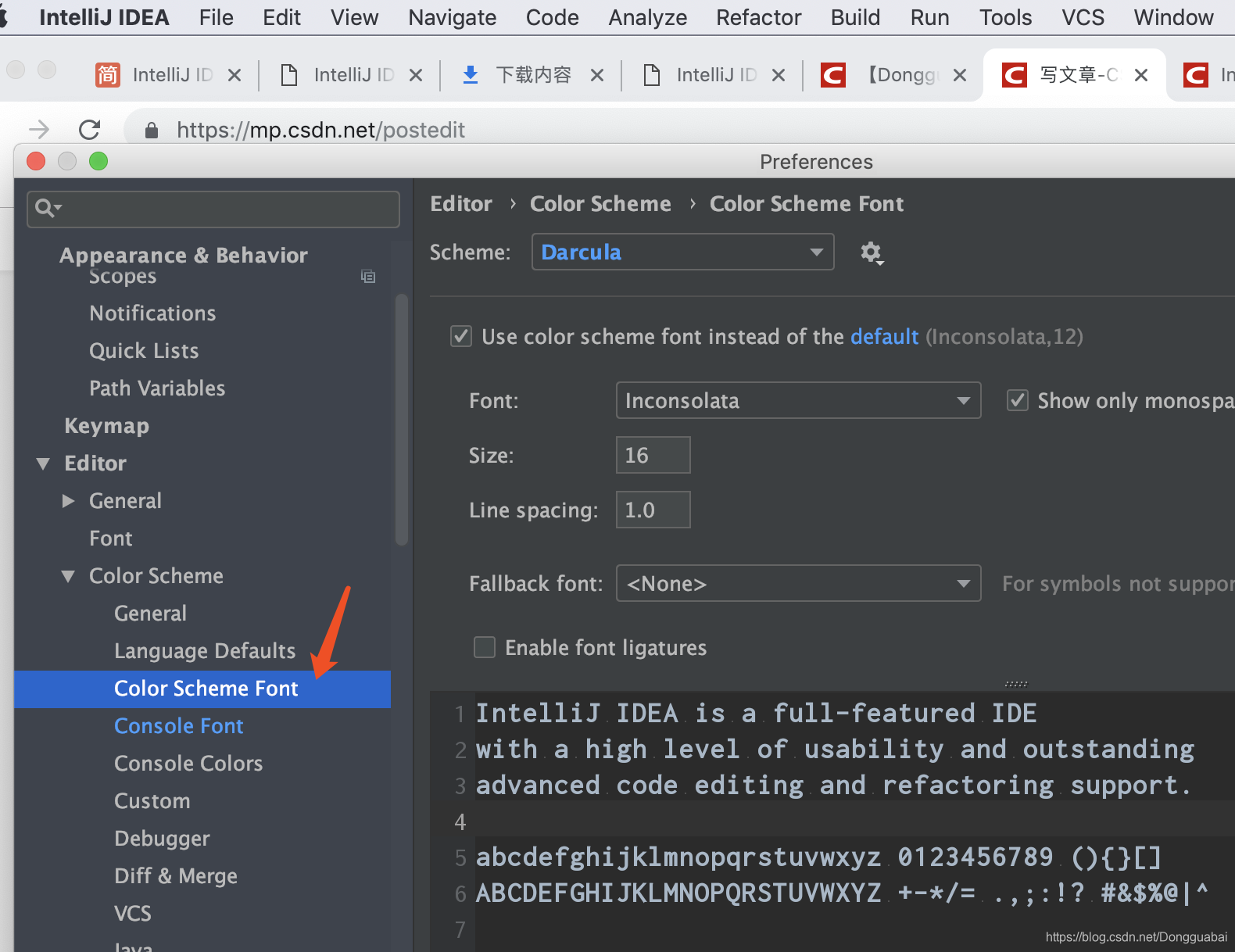1235x952 pixels.
Task: Select Font under Editor
Action: pos(111,539)
